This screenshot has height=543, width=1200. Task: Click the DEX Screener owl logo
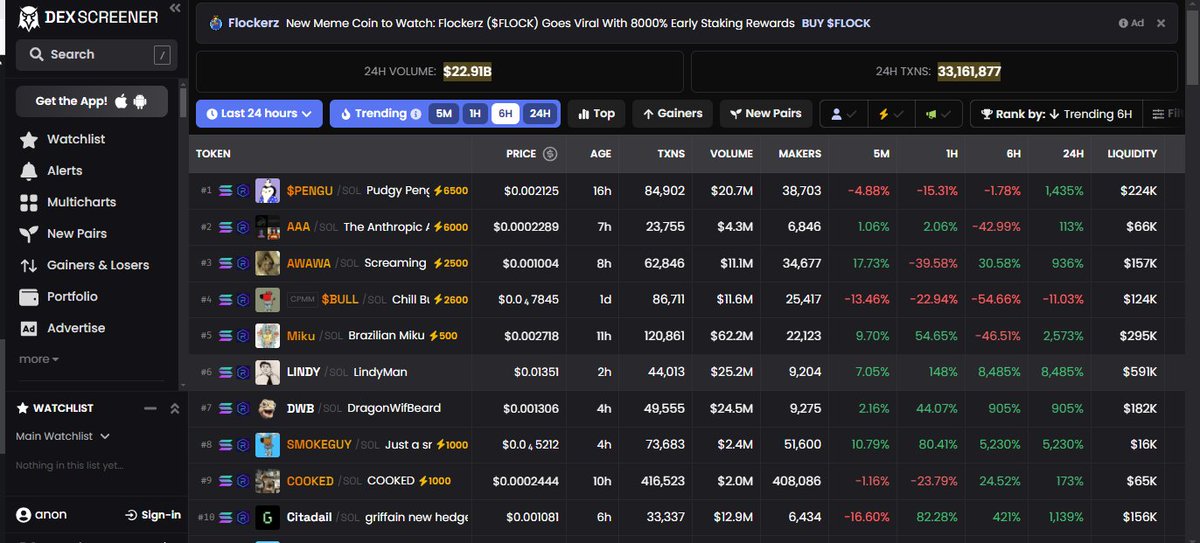(x=27, y=17)
